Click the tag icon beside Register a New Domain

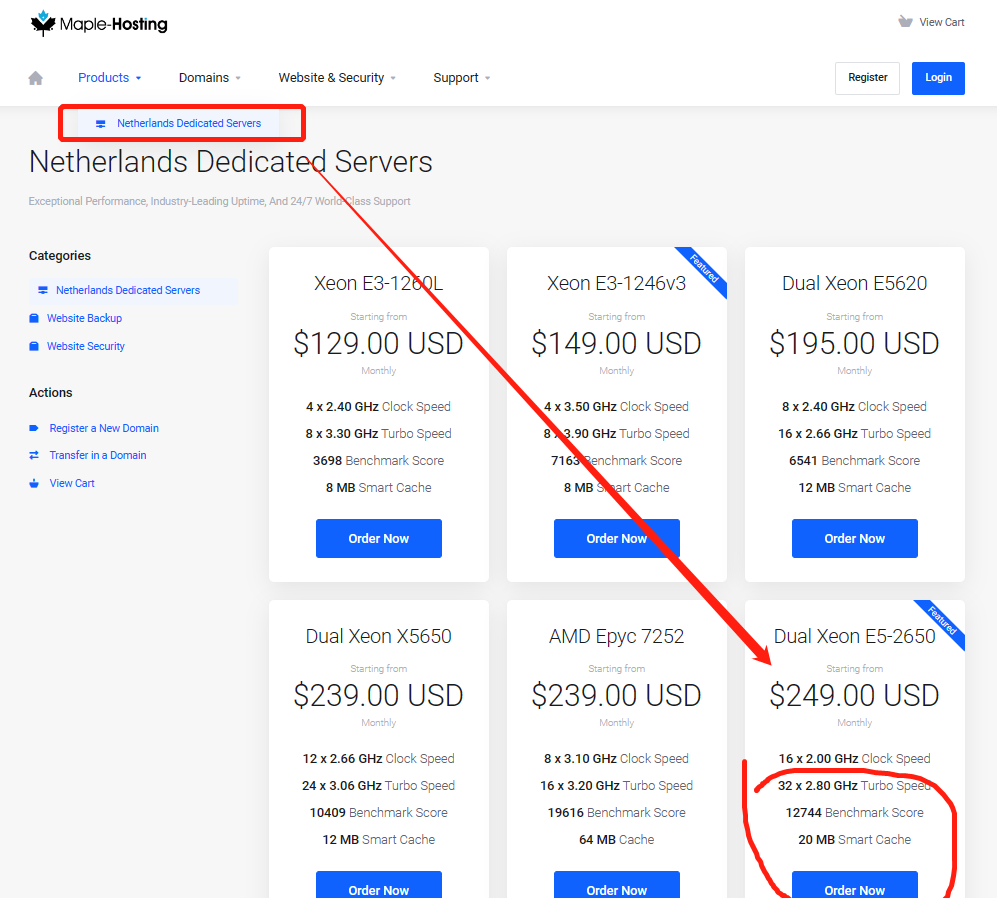[34, 428]
